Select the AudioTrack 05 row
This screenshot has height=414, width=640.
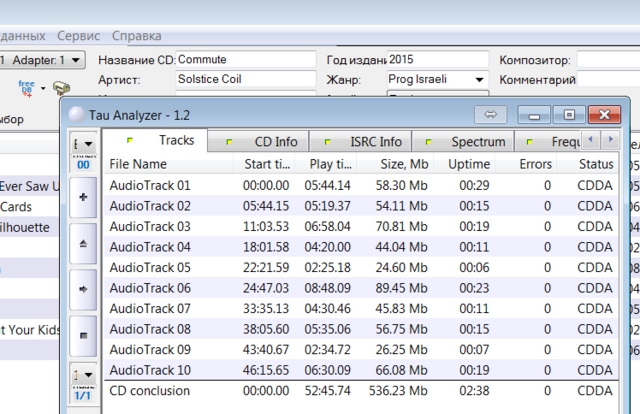[x=150, y=267]
